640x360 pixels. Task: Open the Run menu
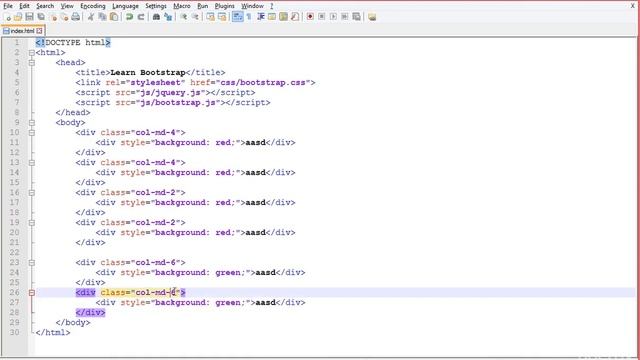(202, 6)
